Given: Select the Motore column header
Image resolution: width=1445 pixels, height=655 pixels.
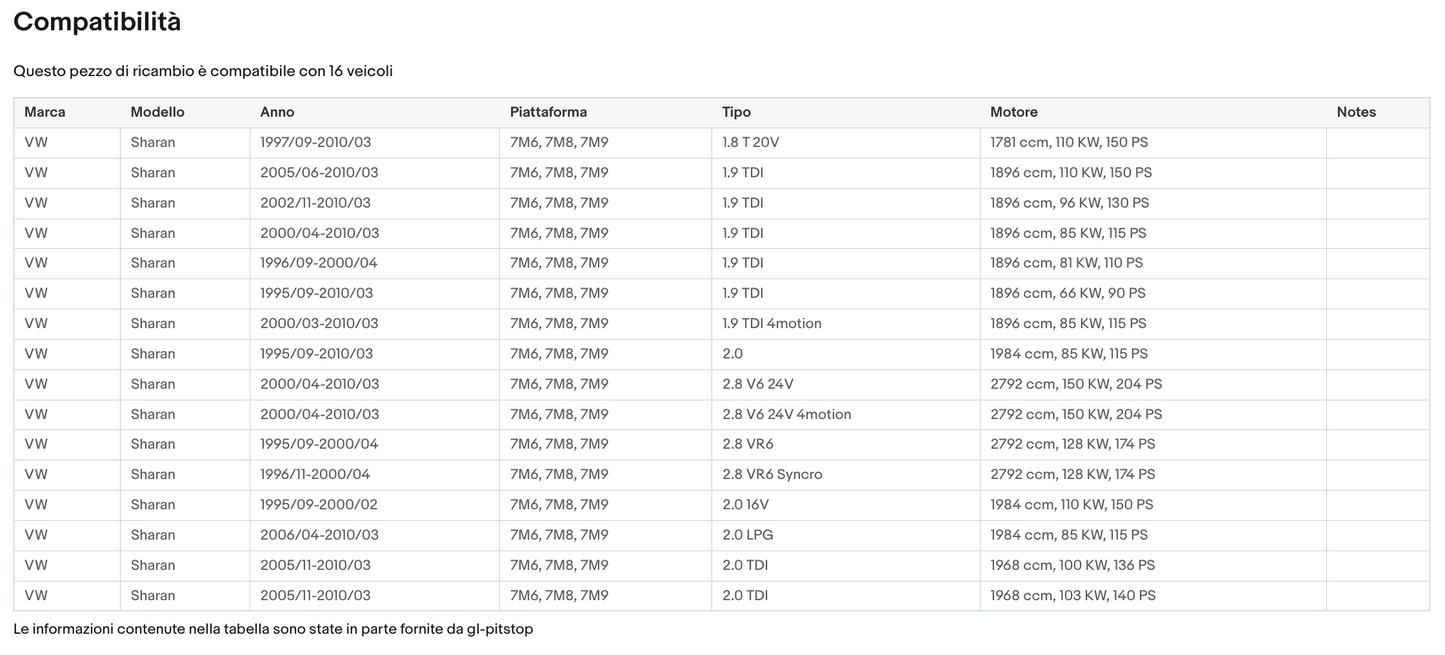Looking at the screenshot, I should 1014,112.
